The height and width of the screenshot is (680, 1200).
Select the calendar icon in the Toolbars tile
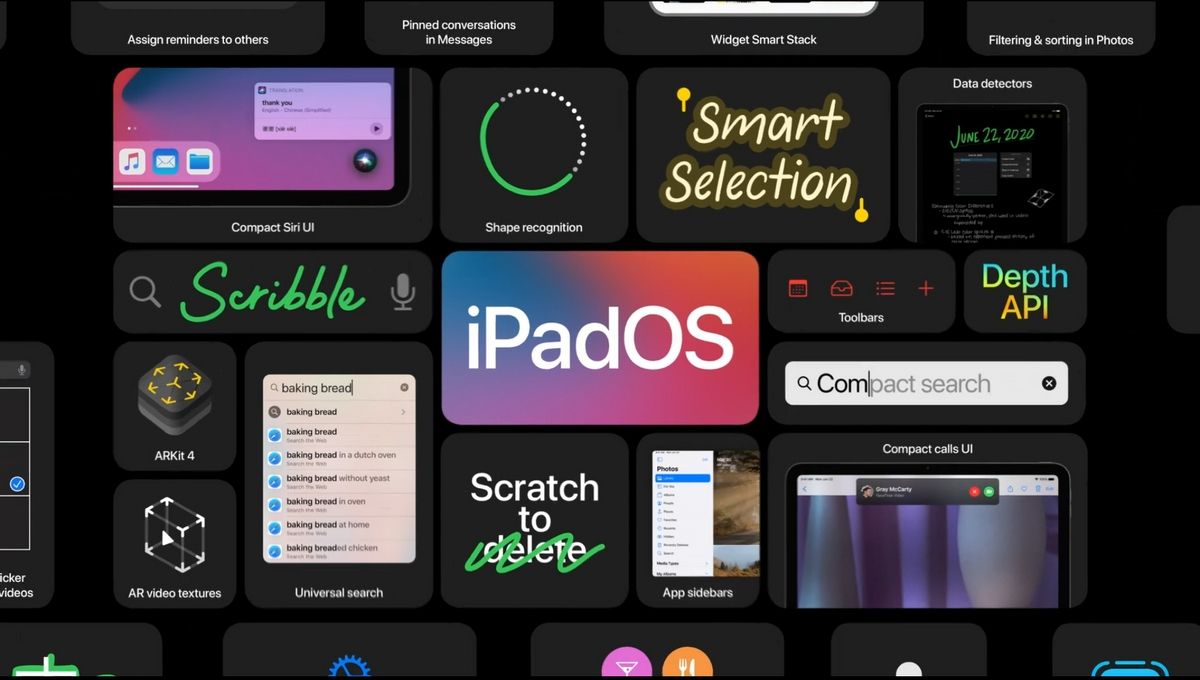798,288
